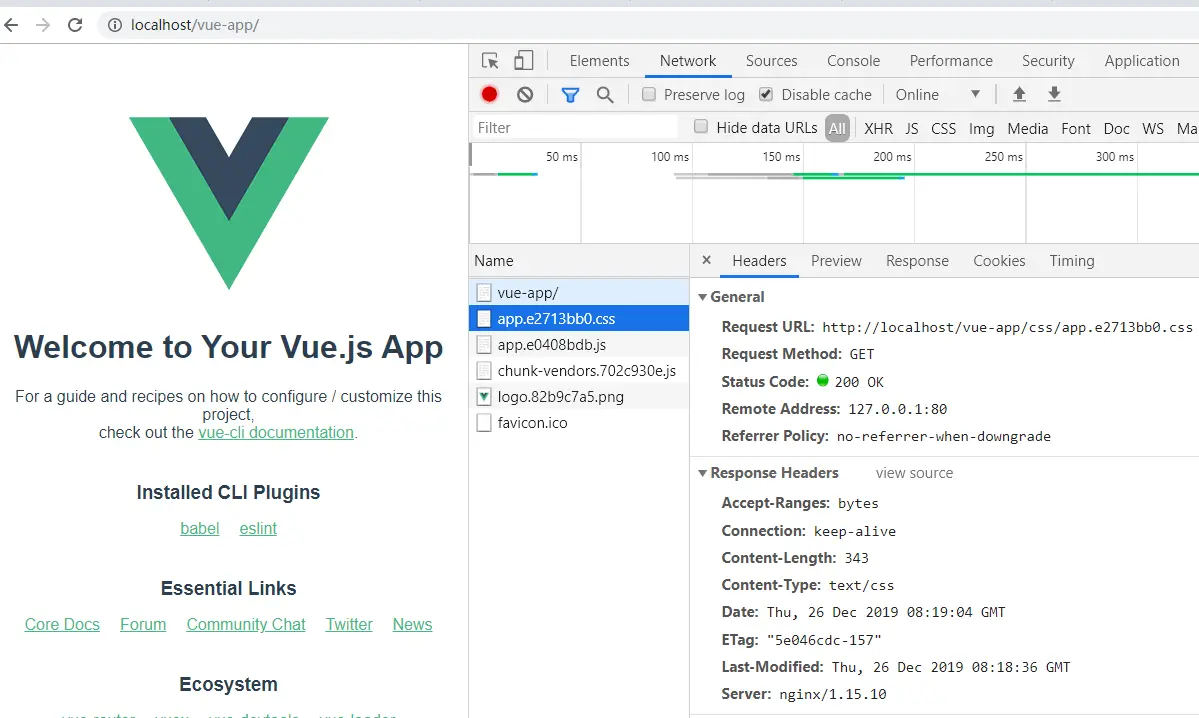Screen dimensions: 1199x718
Task: Open the Community Chat link
Action: coord(246,624)
